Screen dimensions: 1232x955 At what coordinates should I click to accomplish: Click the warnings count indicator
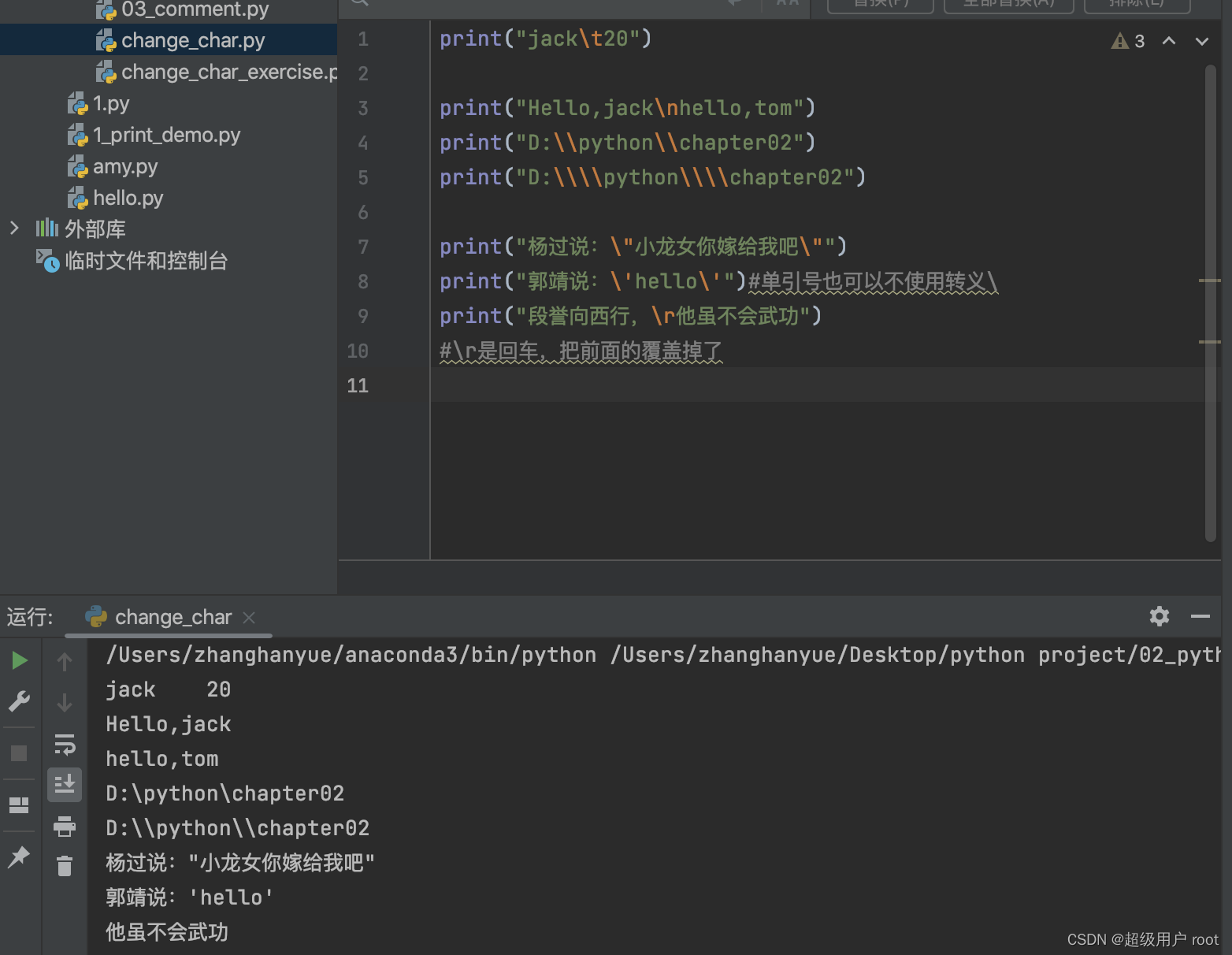(x=1127, y=41)
